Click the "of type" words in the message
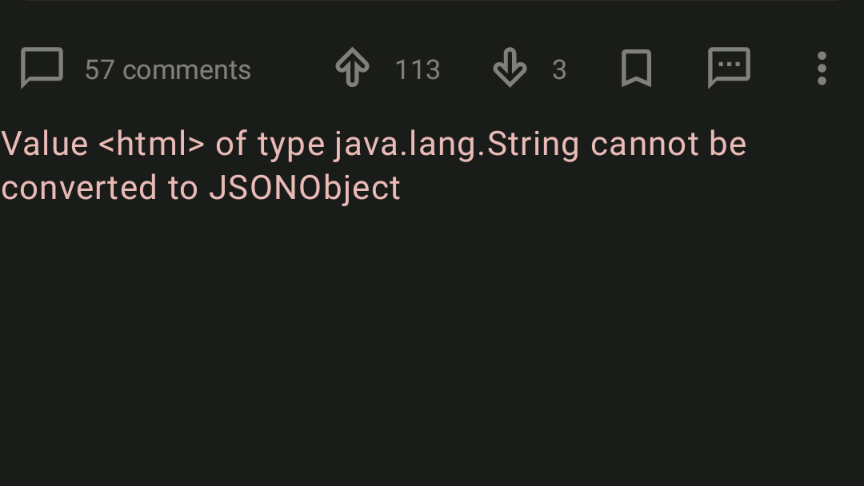 270,145
